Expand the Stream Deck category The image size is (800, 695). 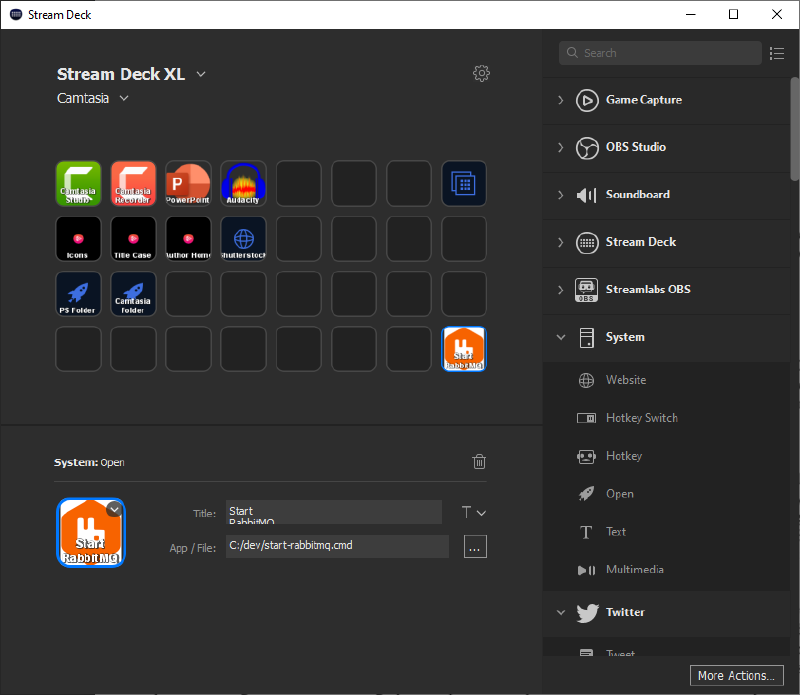[x=561, y=242]
